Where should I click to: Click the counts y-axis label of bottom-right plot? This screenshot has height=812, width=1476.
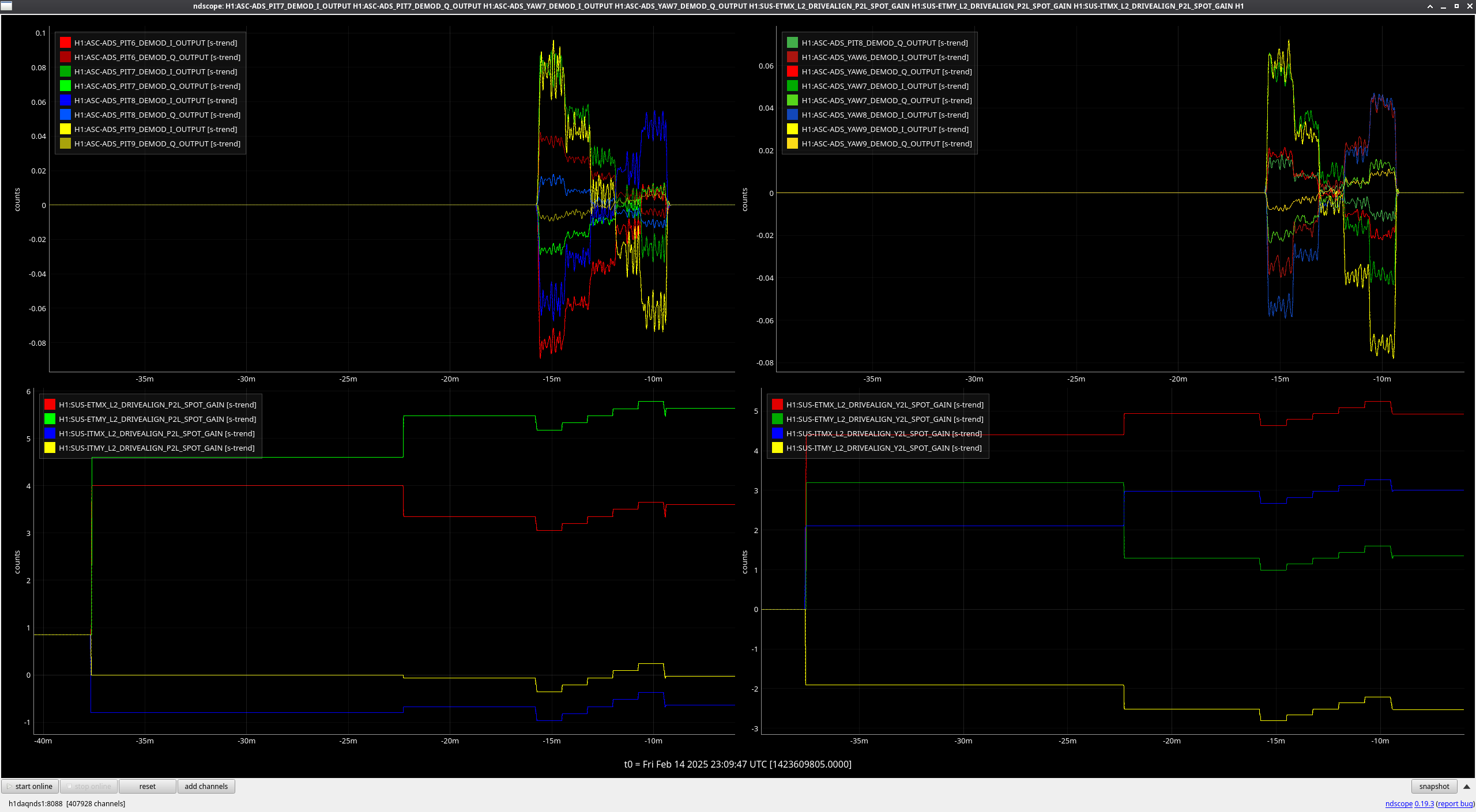(745, 562)
